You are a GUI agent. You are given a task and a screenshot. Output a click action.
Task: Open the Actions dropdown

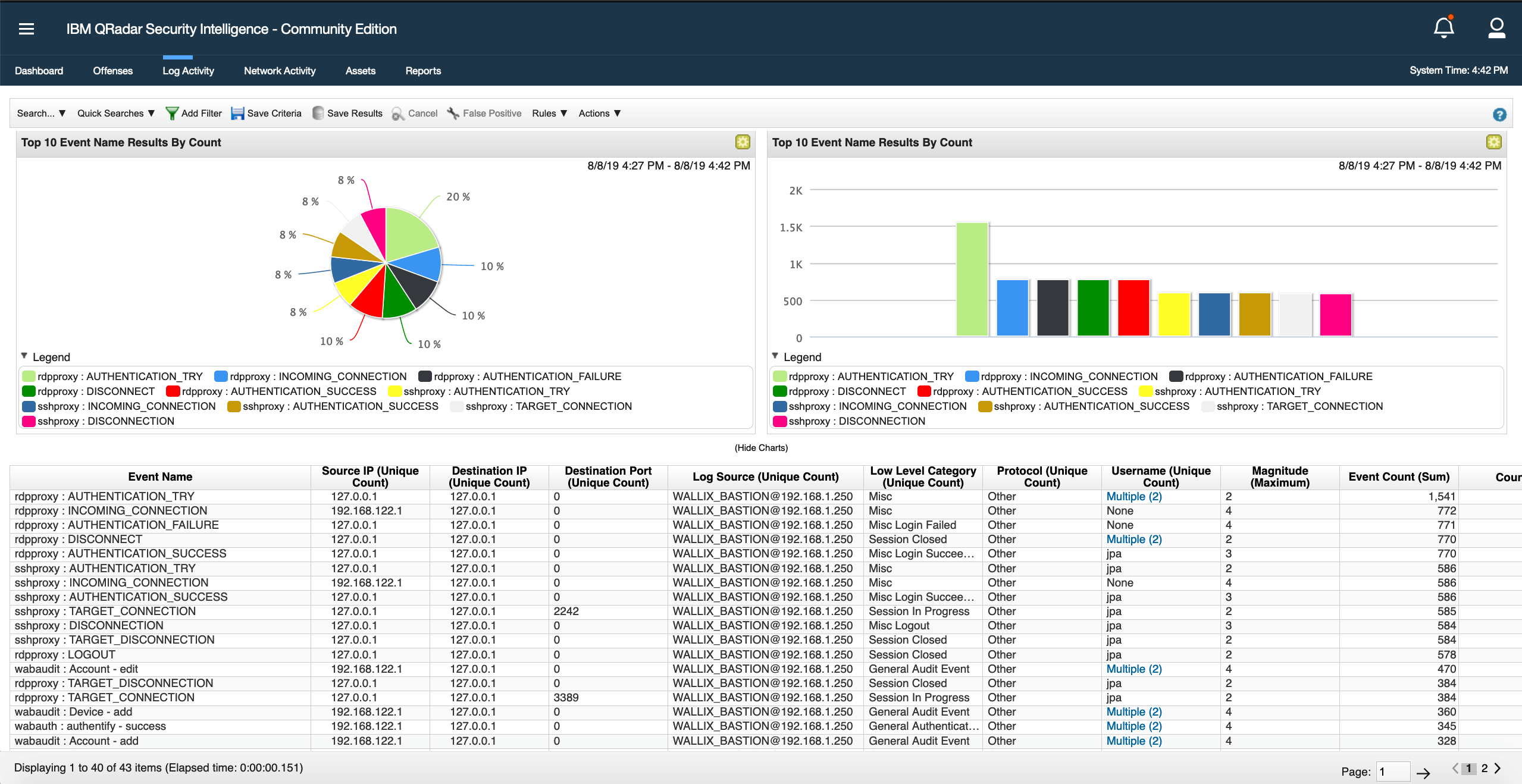(x=600, y=113)
